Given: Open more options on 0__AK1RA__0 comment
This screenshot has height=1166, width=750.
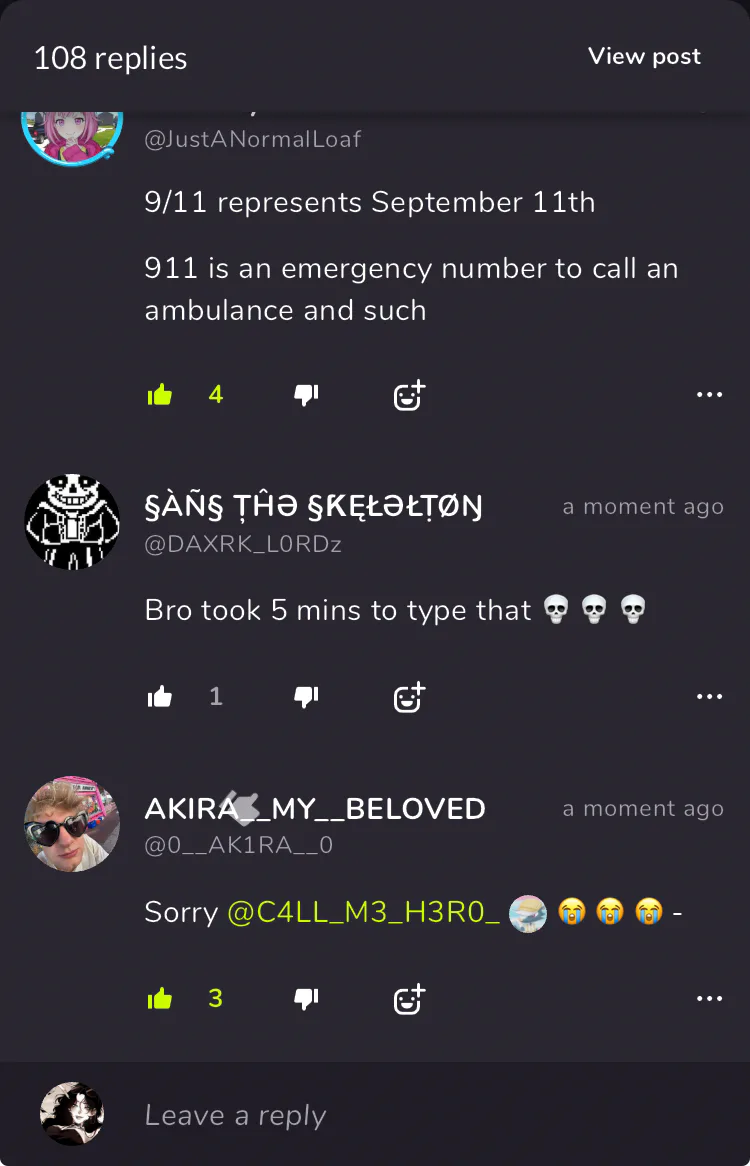Looking at the screenshot, I should click(709, 998).
